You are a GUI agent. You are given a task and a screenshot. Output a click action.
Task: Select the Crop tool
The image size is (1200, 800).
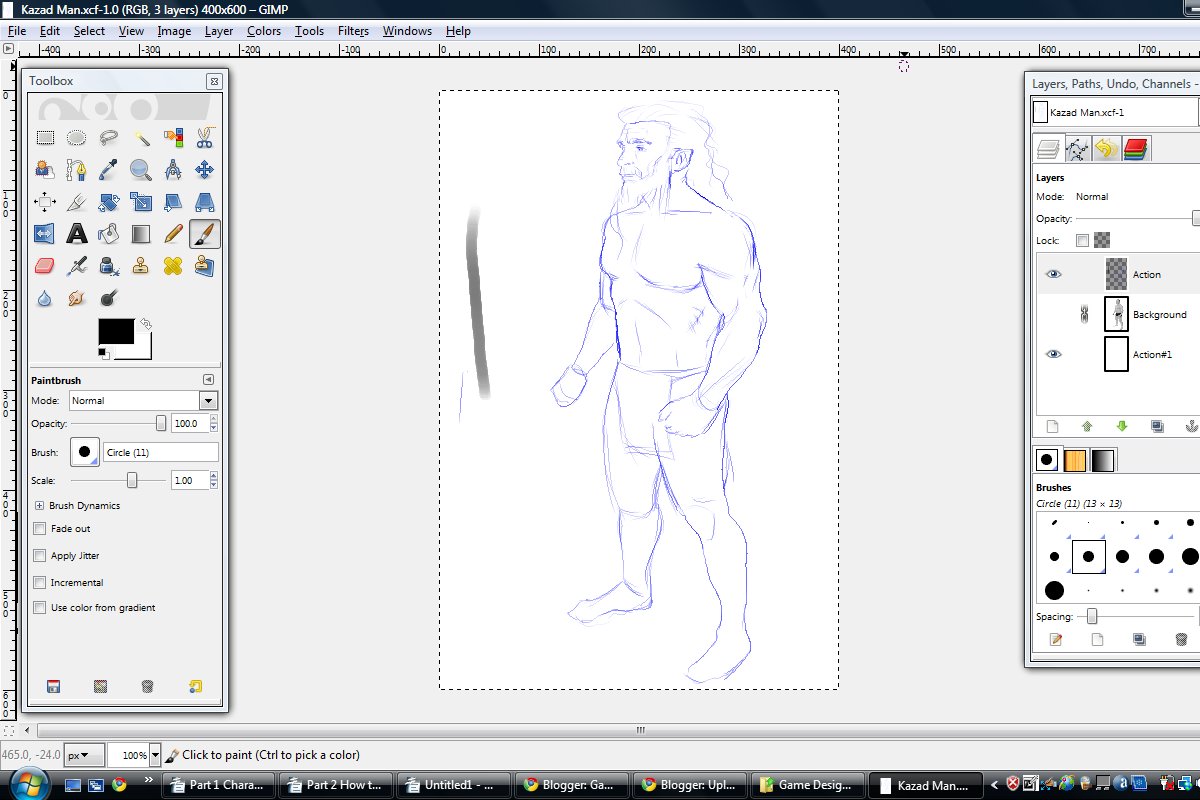[77, 202]
